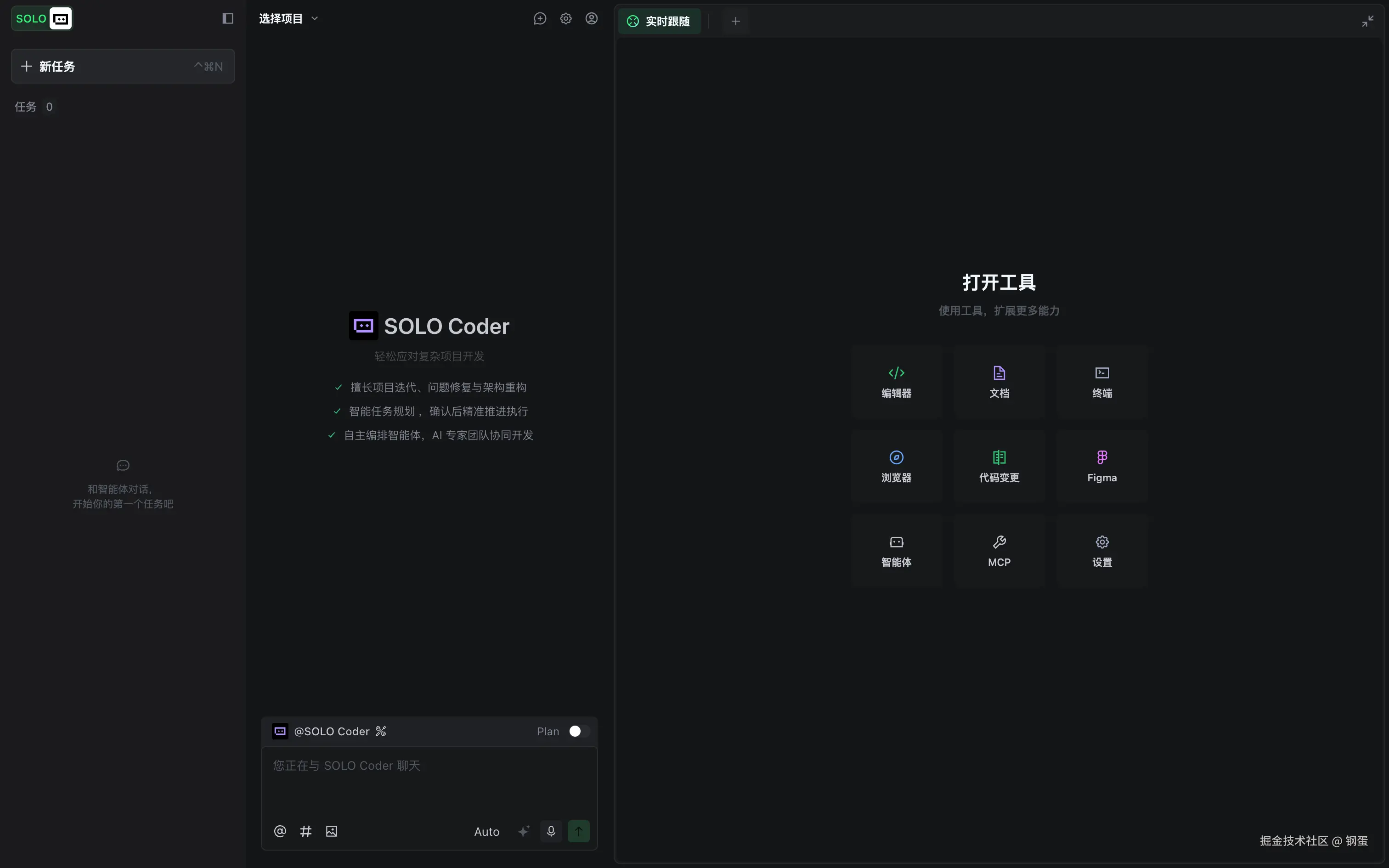Click the @ mention icon in chat

coord(280,831)
